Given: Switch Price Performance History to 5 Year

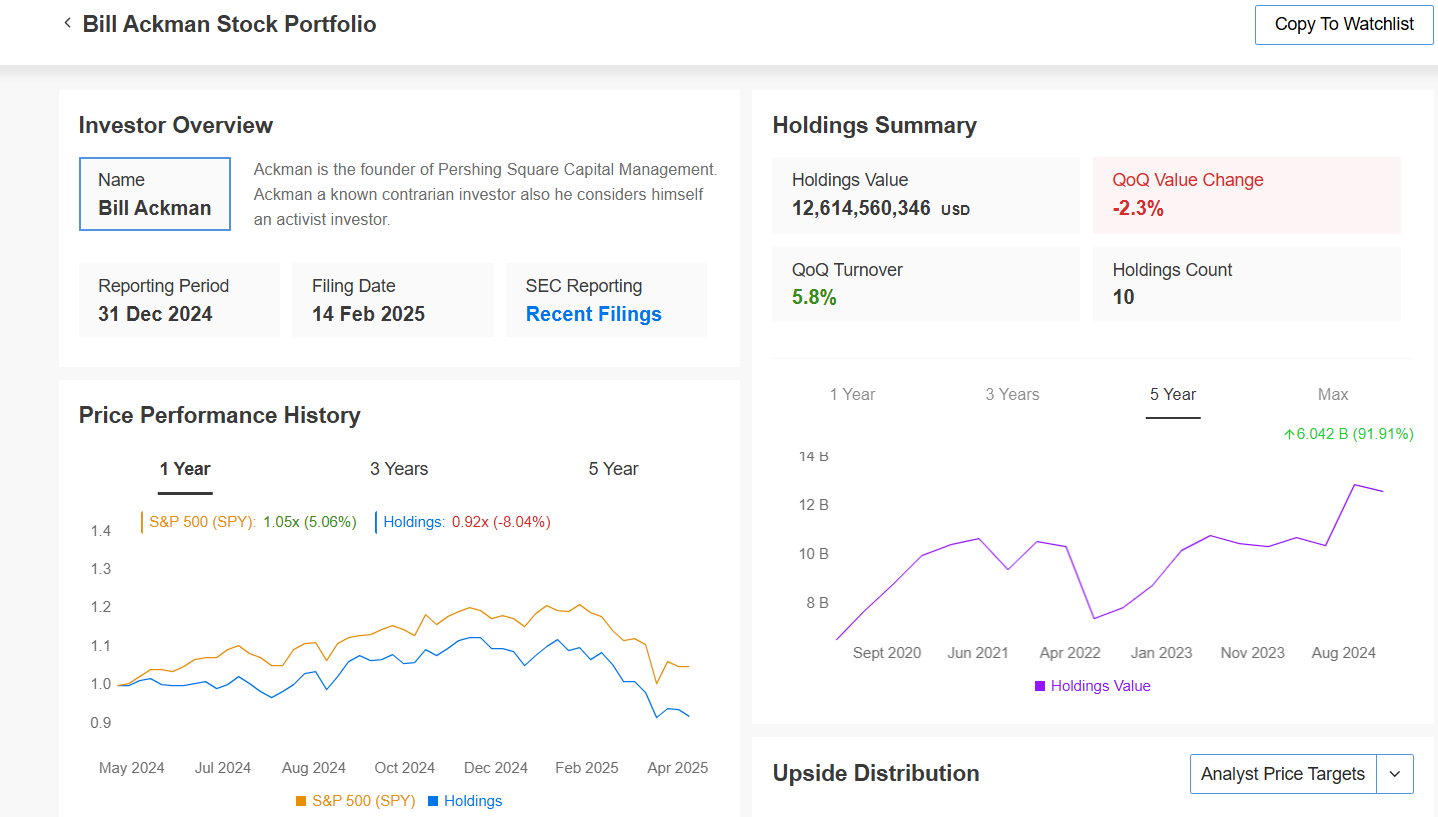Looking at the screenshot, I should pos(613,469).
